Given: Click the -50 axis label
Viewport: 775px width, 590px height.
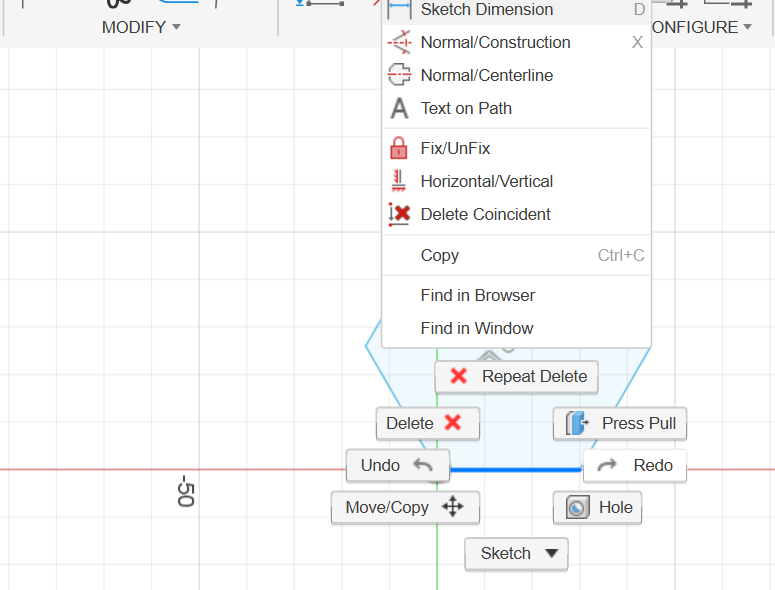Looking at the screenshot, I should click(x=186, y=491).
